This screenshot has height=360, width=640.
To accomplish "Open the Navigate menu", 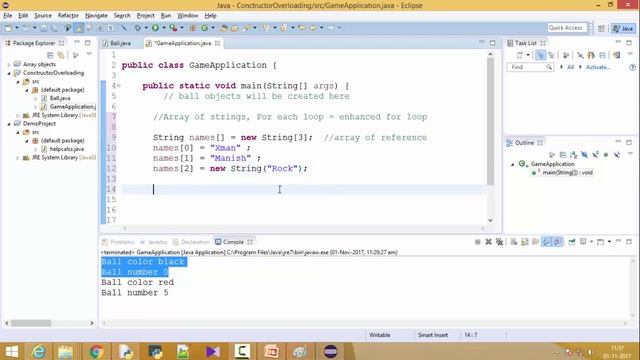I will [x=96, y=16].
